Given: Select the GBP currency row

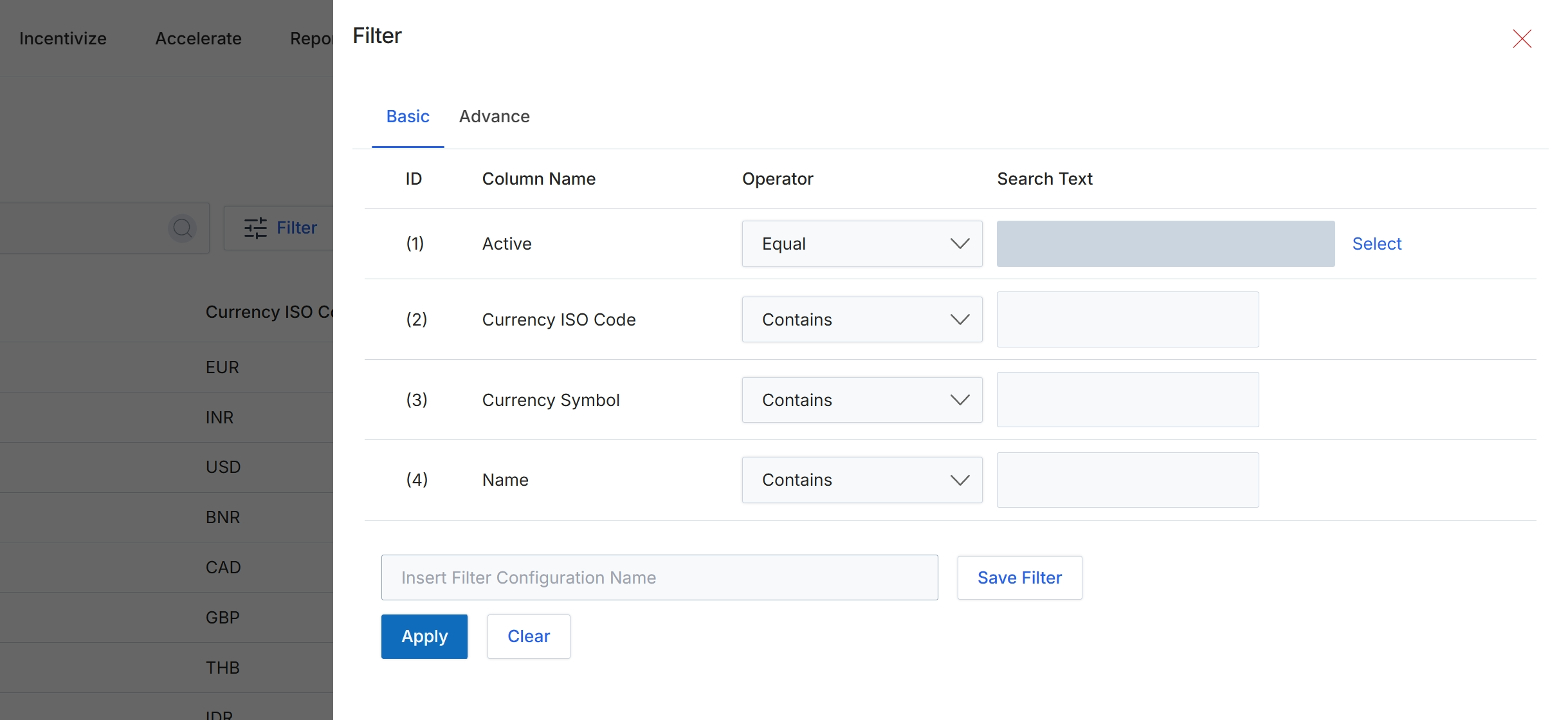Looking at the screenshot, I should pos(167,618).
